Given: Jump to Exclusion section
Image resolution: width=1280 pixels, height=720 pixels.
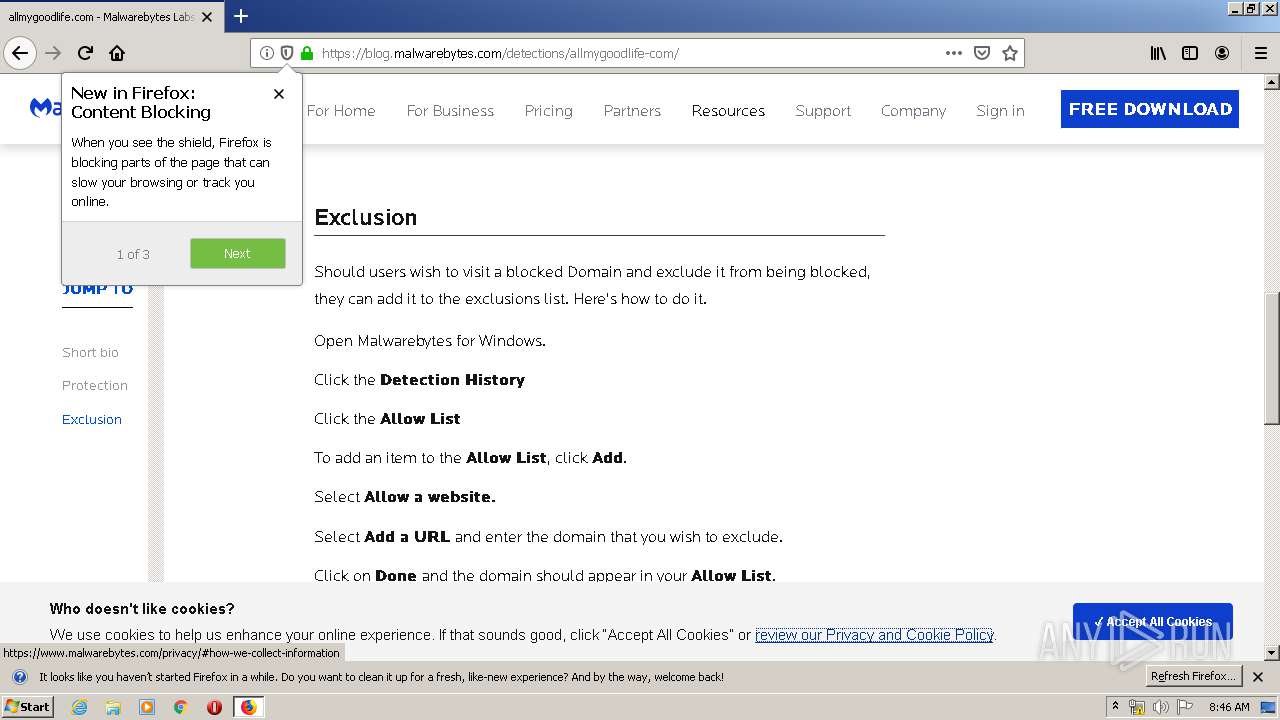Looking at the screenshot, I should [x=92, y=419].
